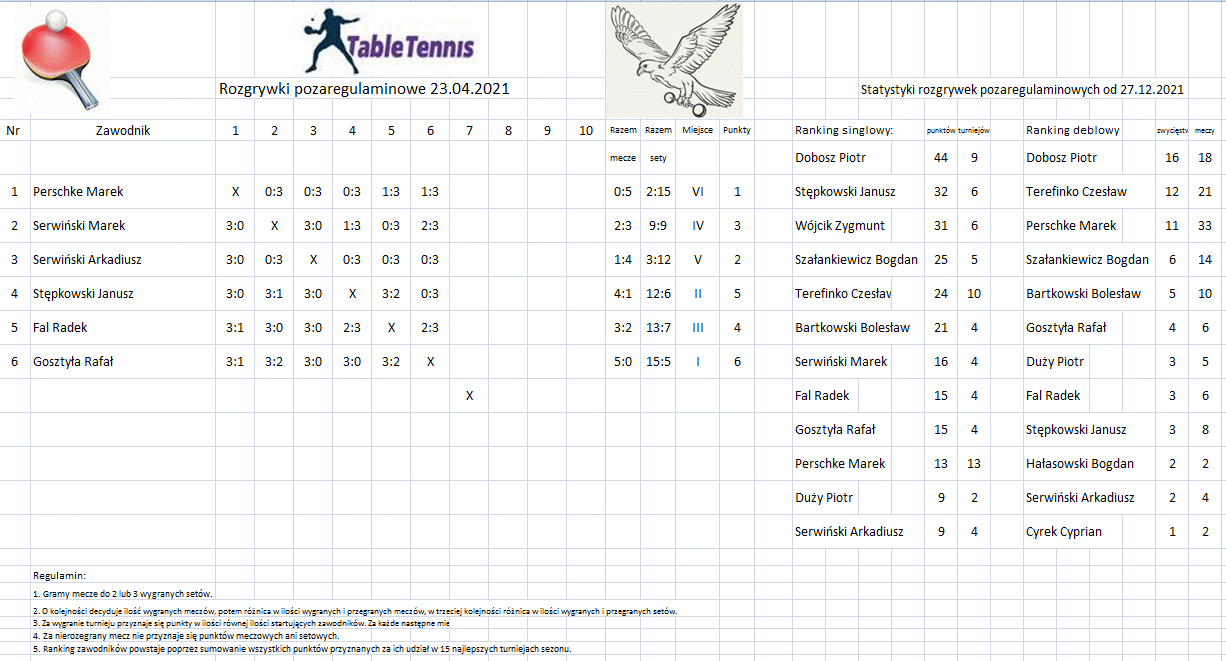Image resolution: width=1226 pixels, height=661 pixels.
Task: Click the Stępkowski Janusz place II cell
Action: click(x=698, y=293)
